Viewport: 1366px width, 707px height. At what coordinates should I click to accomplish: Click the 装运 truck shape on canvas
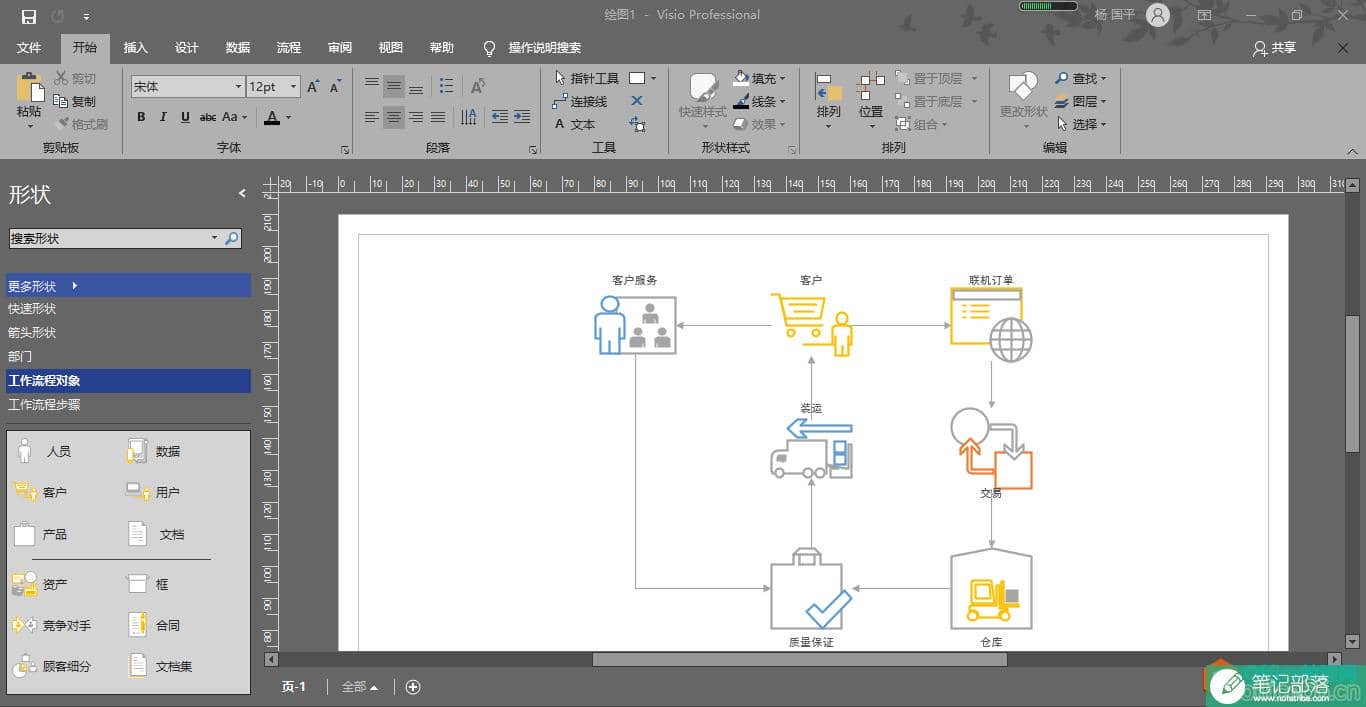(812, 447)
